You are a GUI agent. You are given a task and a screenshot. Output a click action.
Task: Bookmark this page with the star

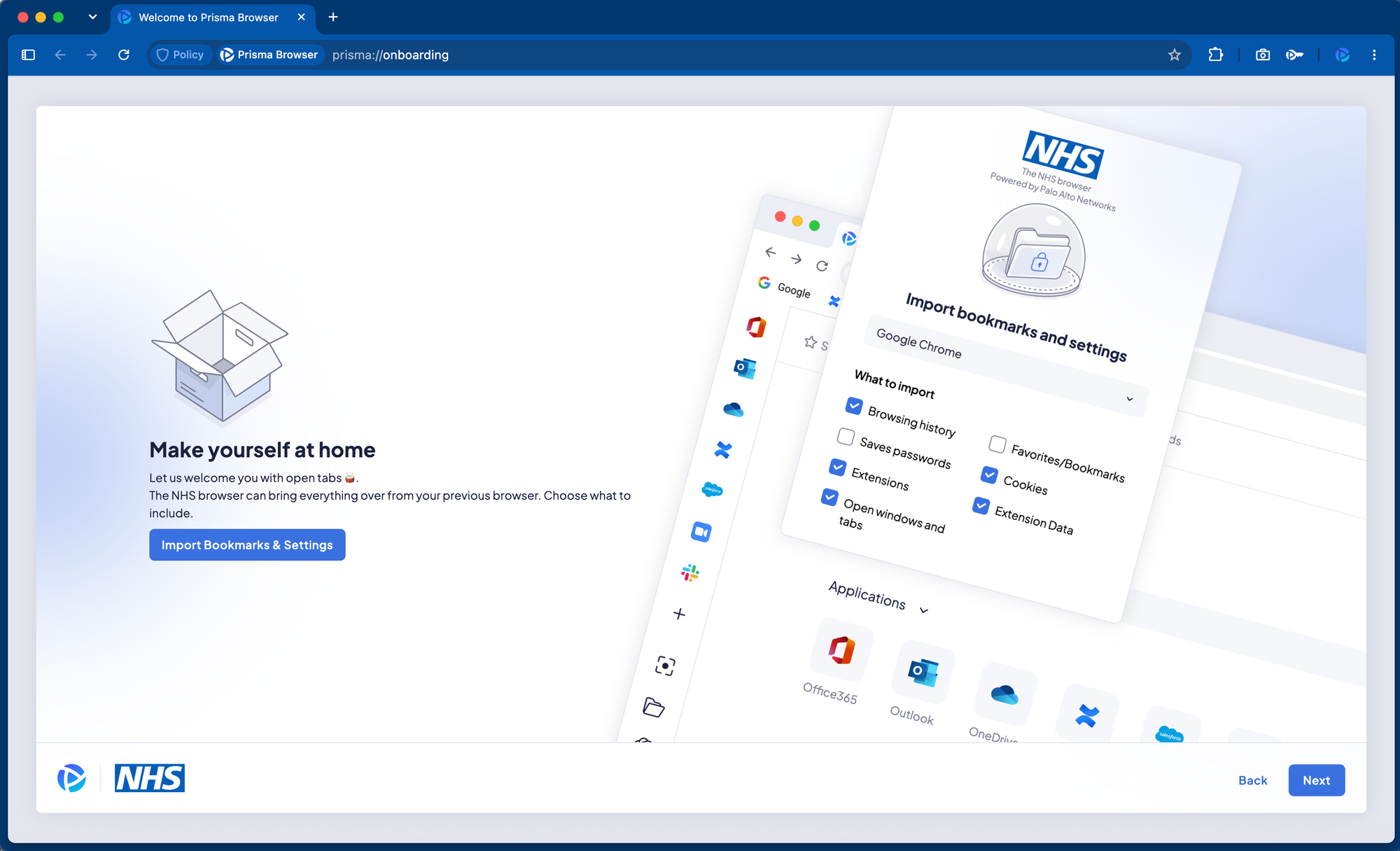point(1175,55)
